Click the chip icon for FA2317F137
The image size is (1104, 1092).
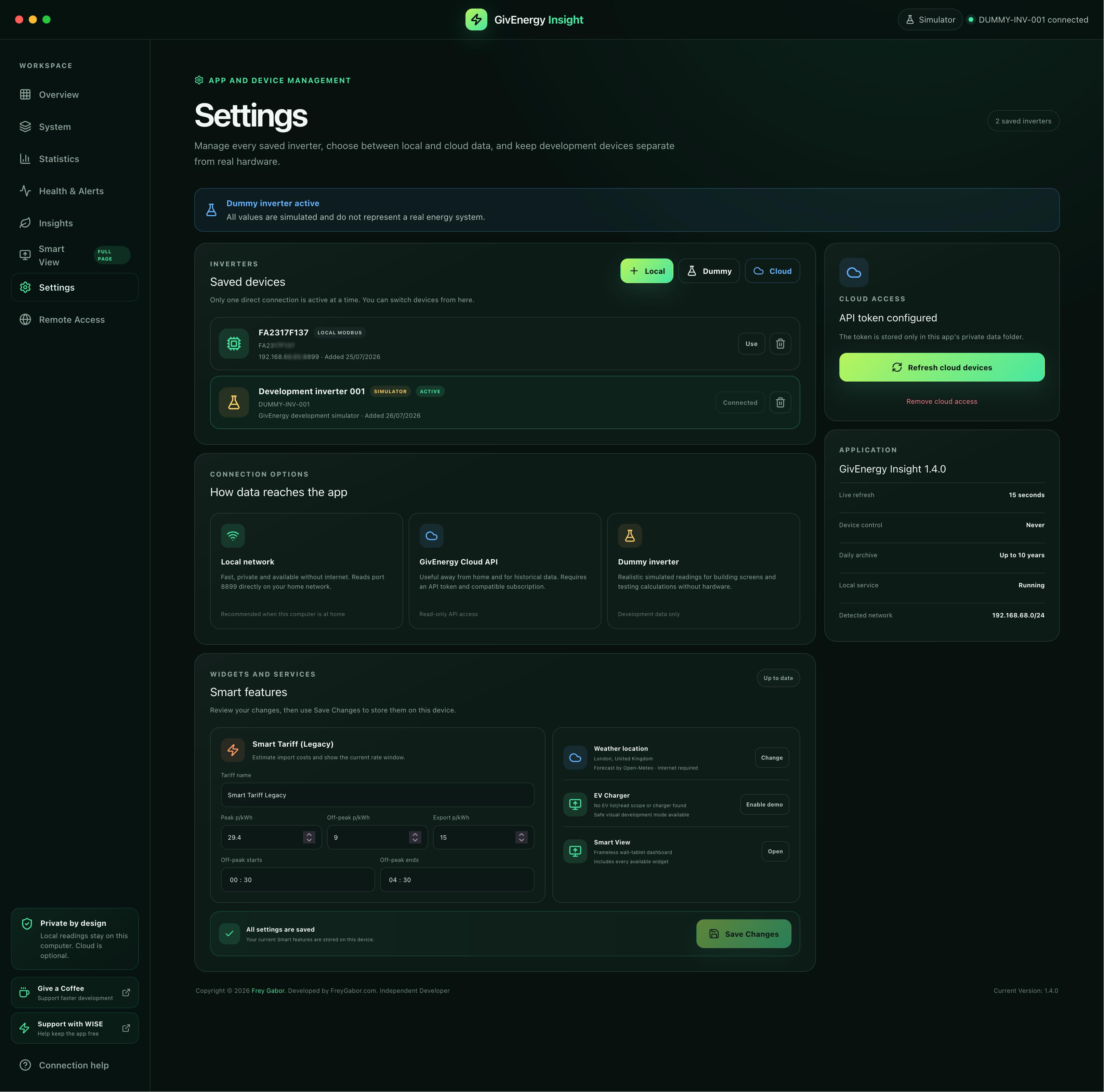pyautogui.click(x=234, y=344)
